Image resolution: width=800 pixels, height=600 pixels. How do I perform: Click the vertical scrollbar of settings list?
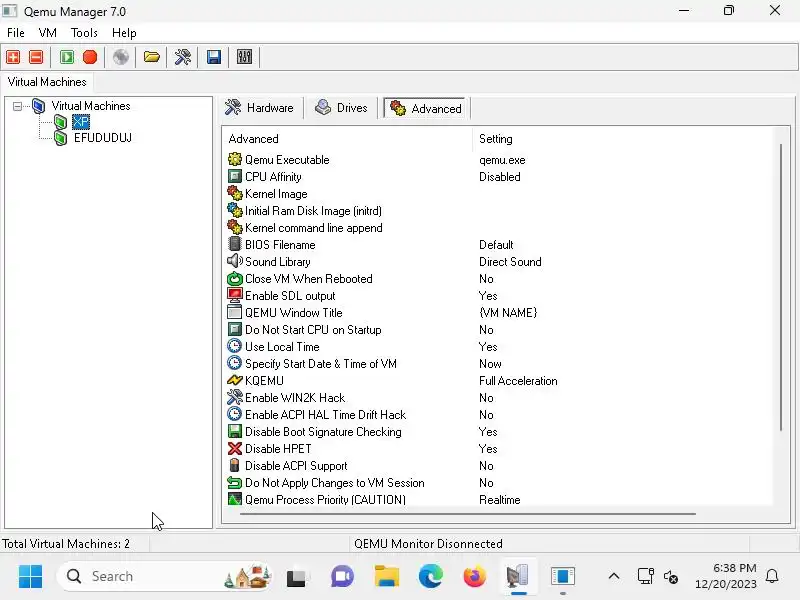tap(781, 288)
